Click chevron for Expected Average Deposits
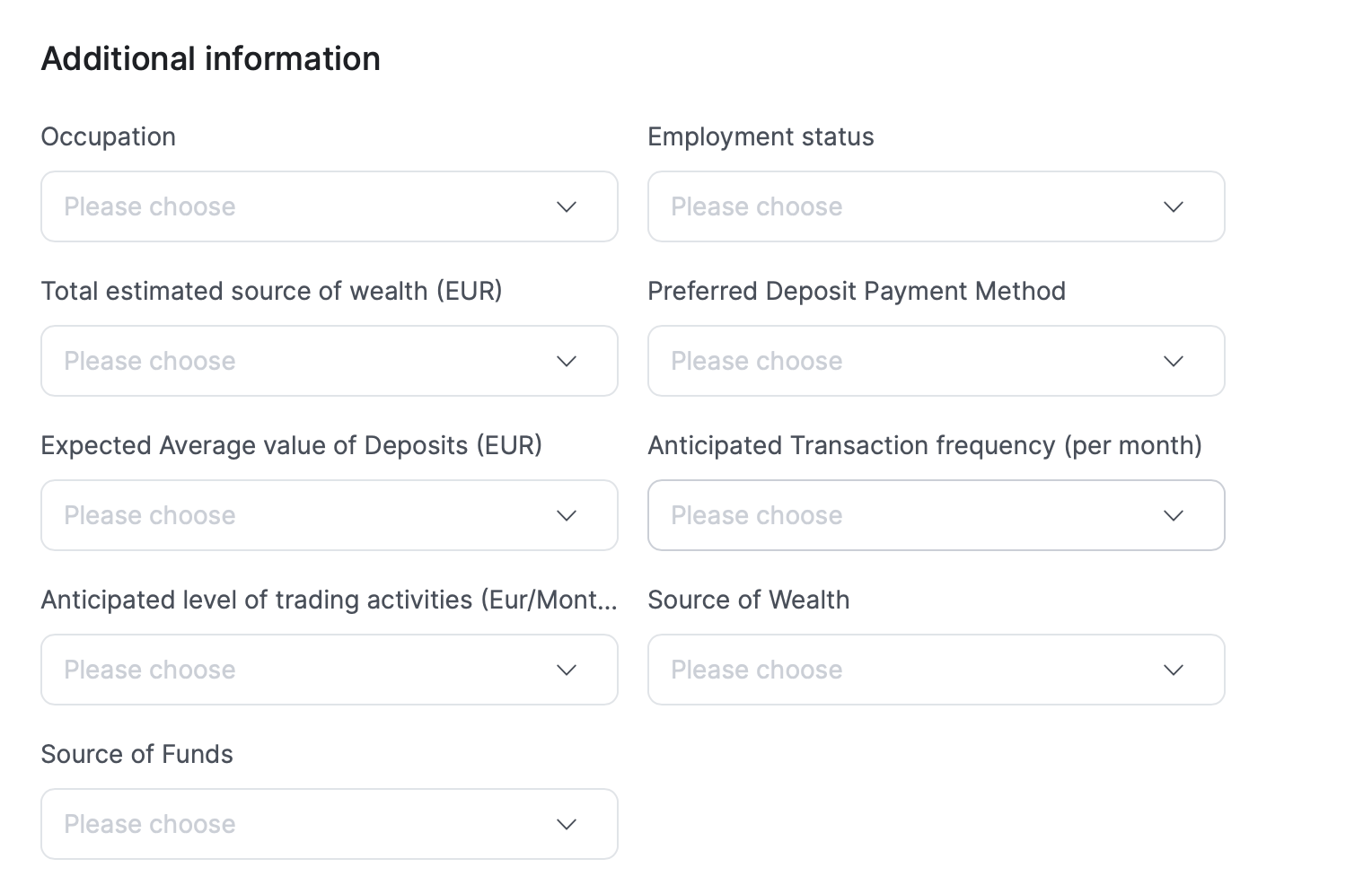 pyautogui.click(x=567, y=515)
